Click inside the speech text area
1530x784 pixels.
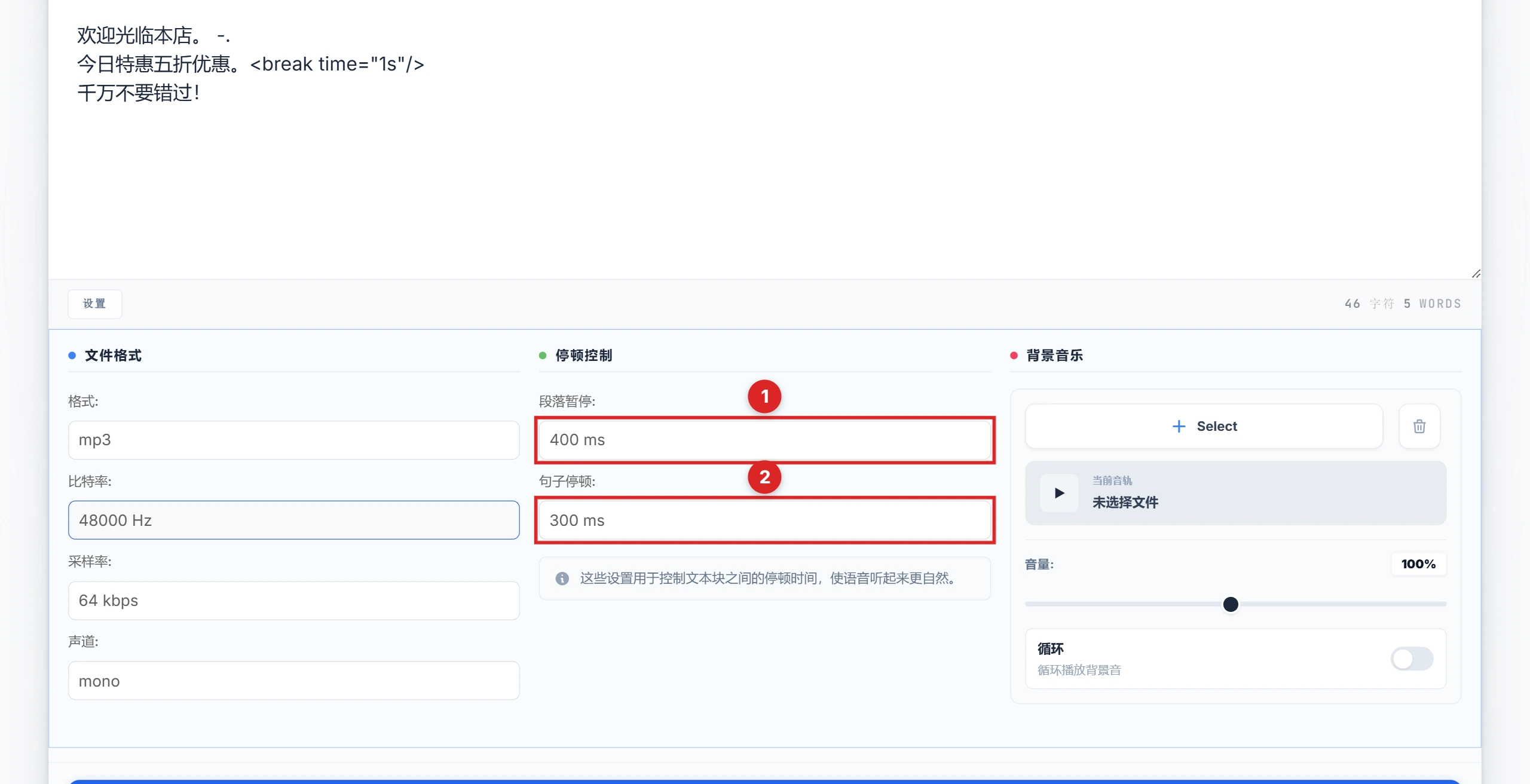764,139
